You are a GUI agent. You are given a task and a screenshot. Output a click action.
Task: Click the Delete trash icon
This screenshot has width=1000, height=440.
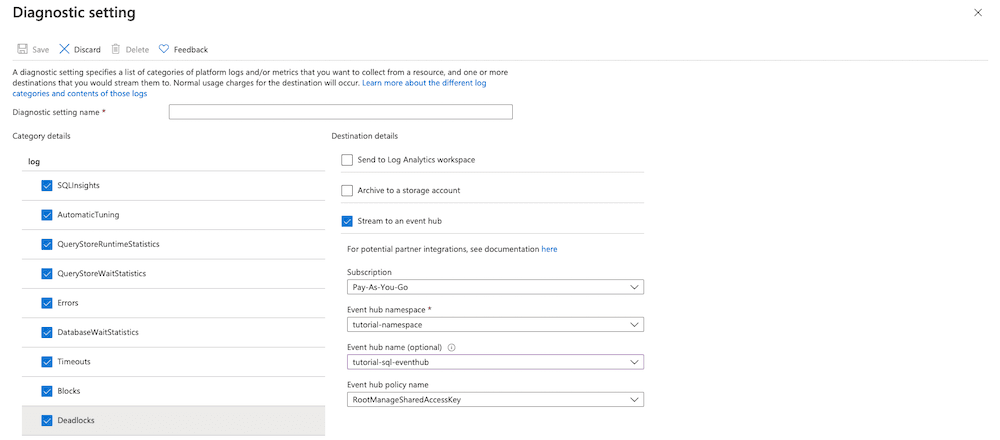(x=115, y=49)
